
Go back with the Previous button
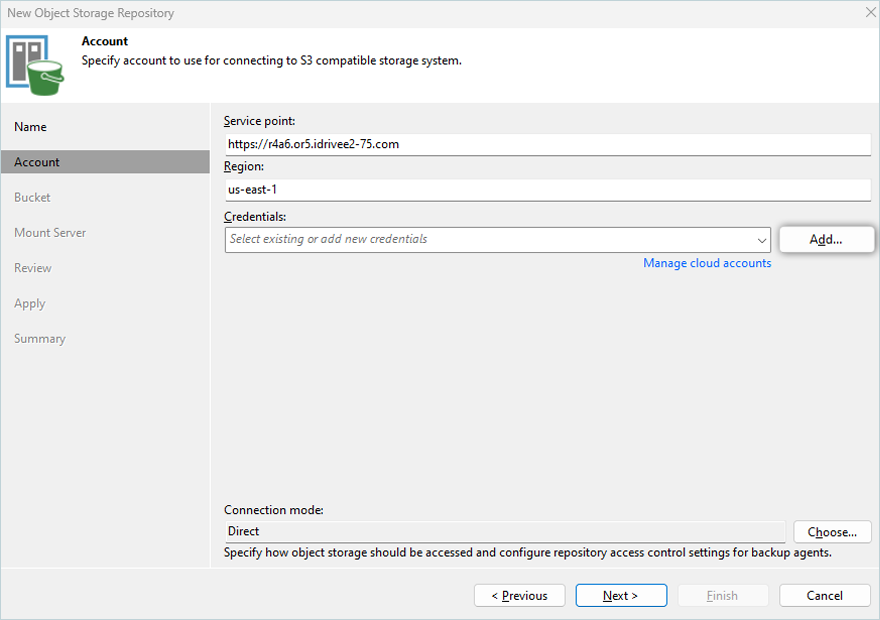click(519, 596)
